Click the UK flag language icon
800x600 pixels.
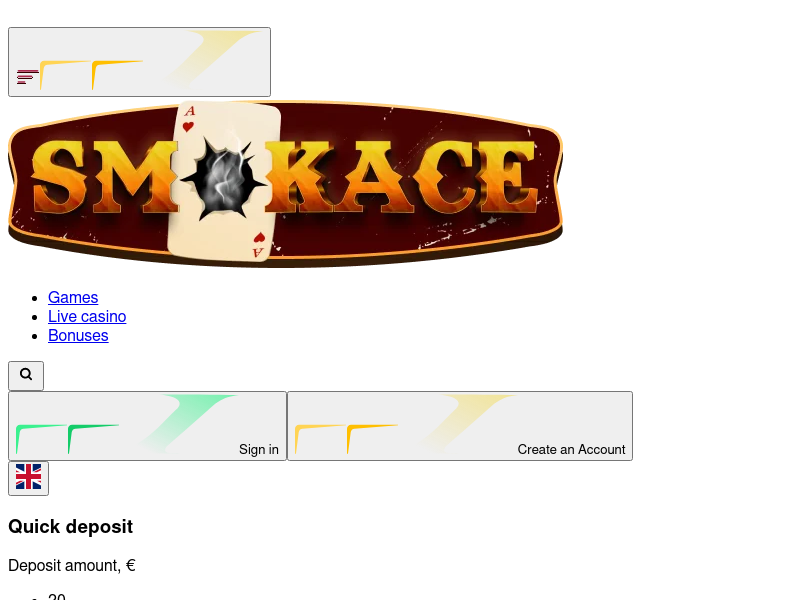click(x=29, y=477)
